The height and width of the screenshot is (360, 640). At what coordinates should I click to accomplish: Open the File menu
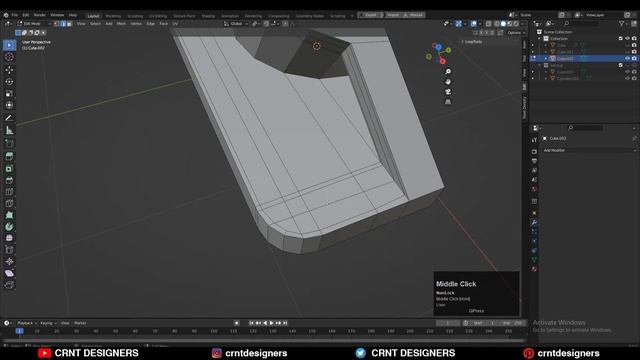(x=15, y=15)
